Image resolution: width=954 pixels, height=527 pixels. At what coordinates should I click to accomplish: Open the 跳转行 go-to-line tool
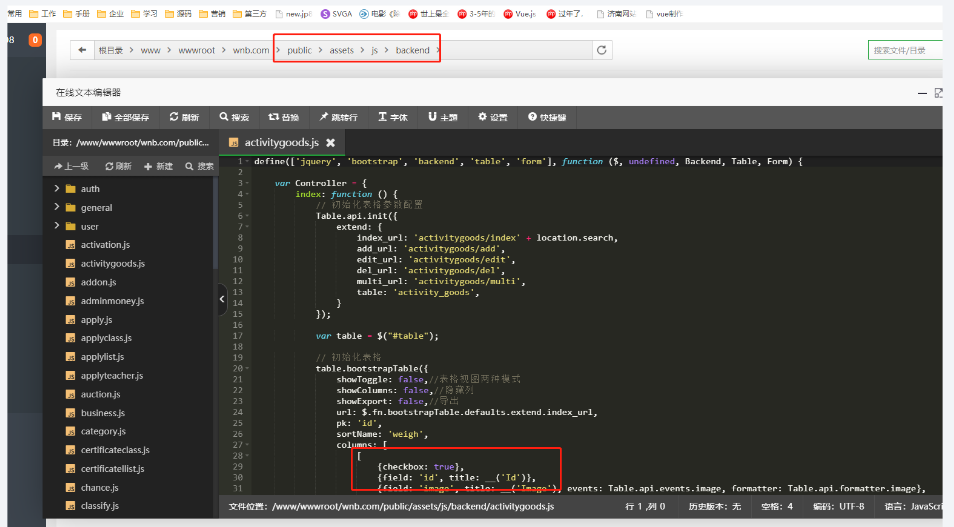coord(338,117)
